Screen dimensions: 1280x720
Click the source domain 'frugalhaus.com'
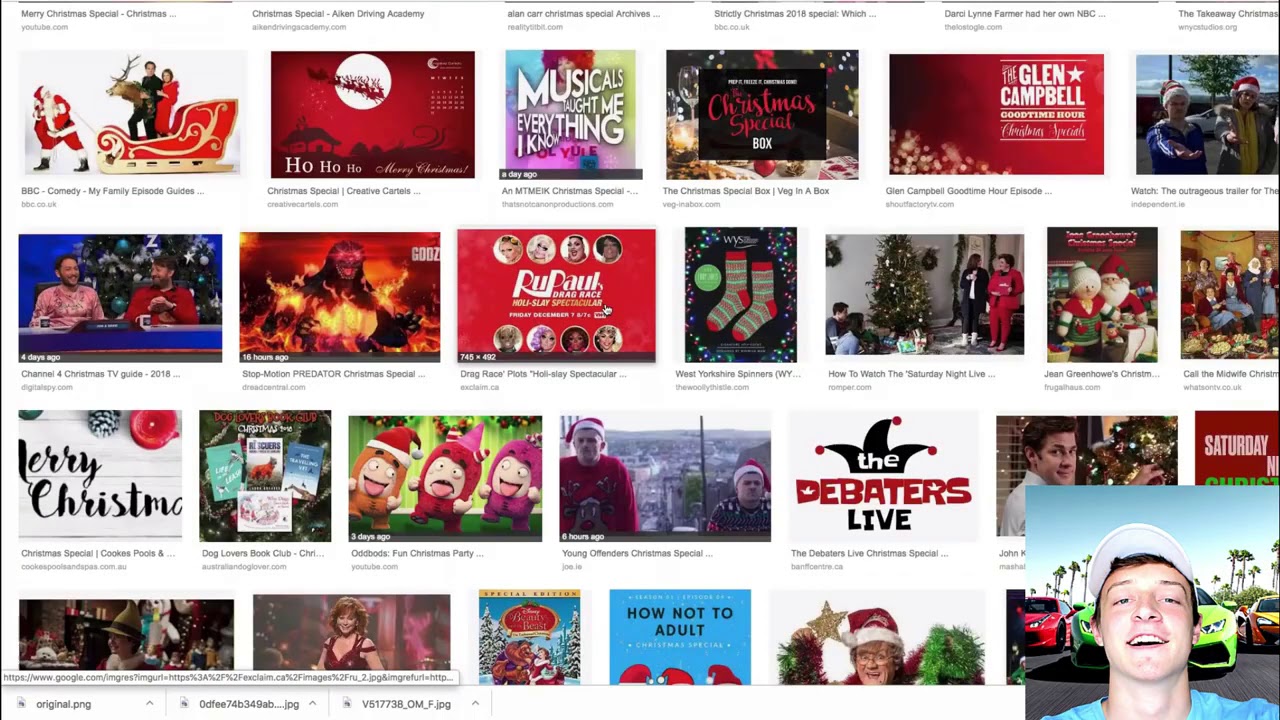pyautogui.click(x=1072, y=388)
